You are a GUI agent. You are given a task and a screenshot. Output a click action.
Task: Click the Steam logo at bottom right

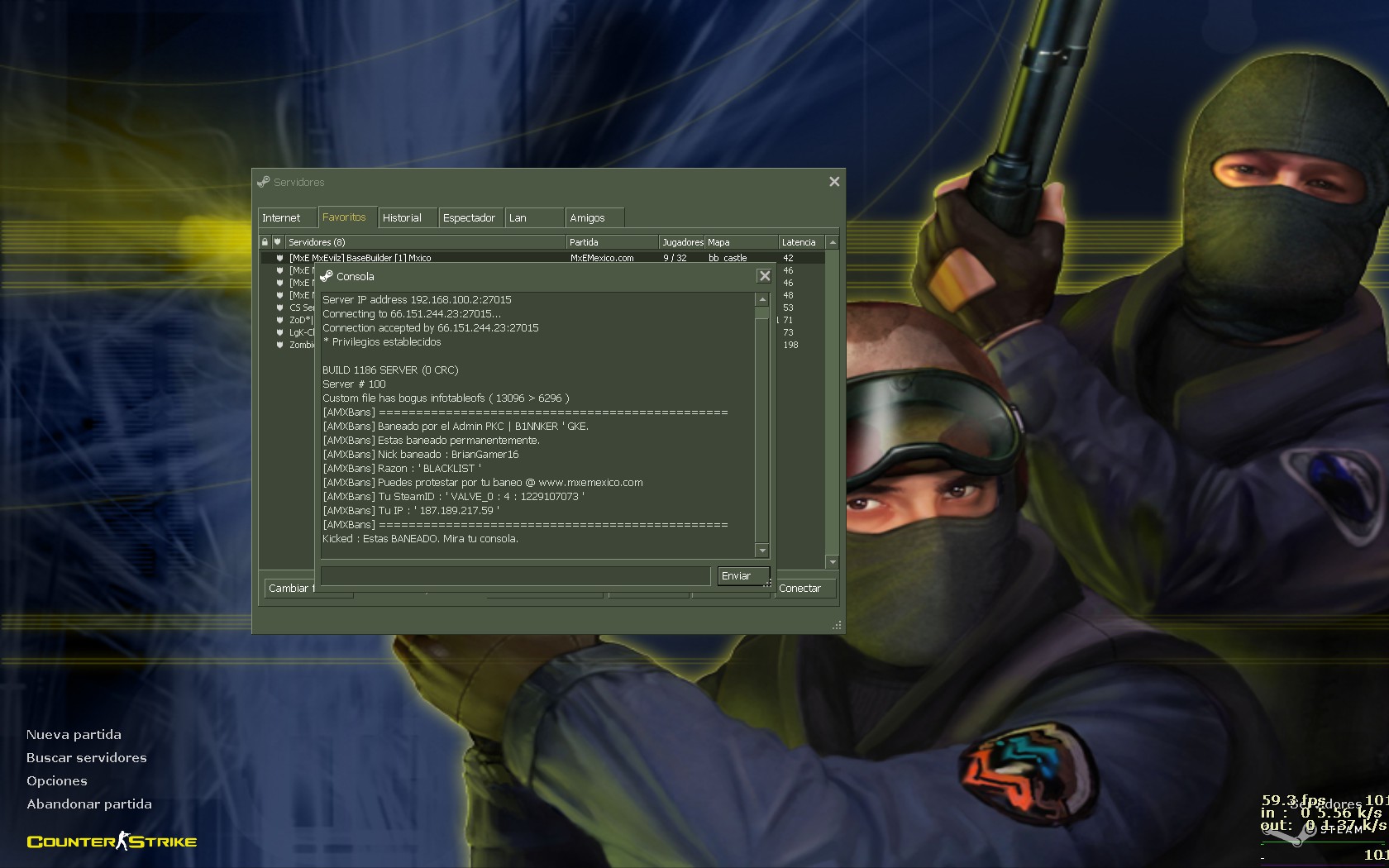[1315, 832]
